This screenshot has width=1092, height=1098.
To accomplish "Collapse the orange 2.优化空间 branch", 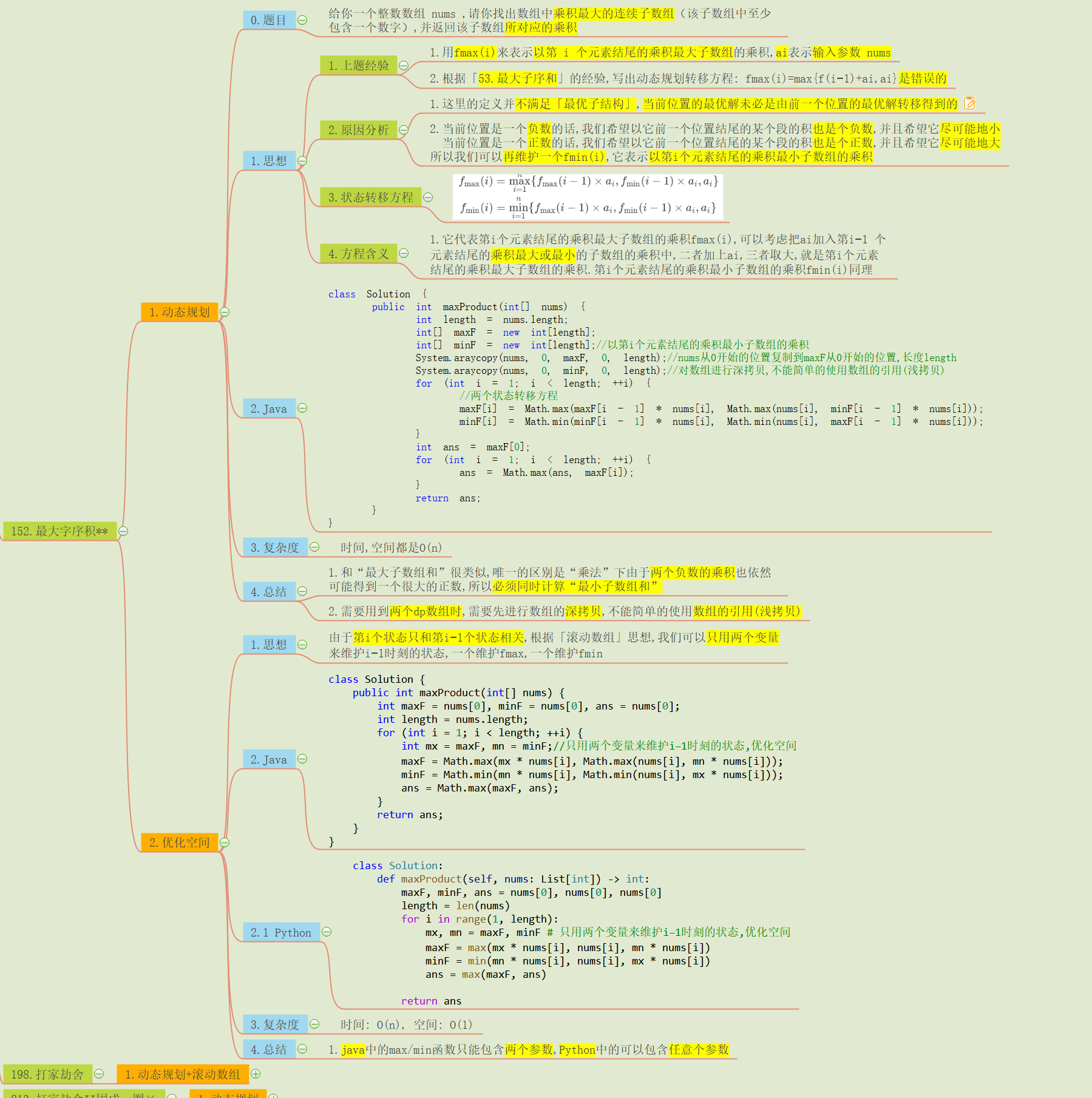I will (225, 842).
